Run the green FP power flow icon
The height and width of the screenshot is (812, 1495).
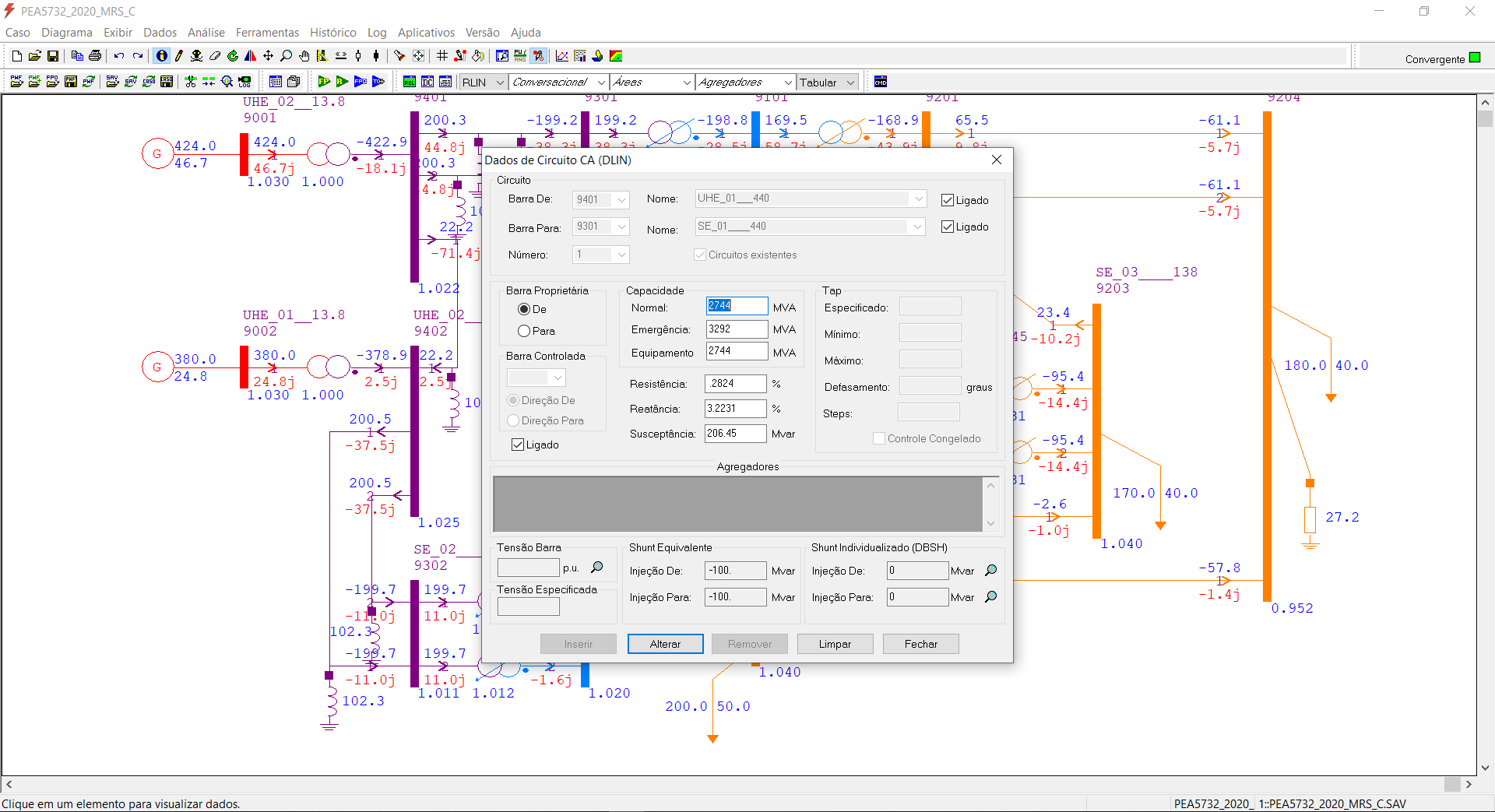click(325, 82)
